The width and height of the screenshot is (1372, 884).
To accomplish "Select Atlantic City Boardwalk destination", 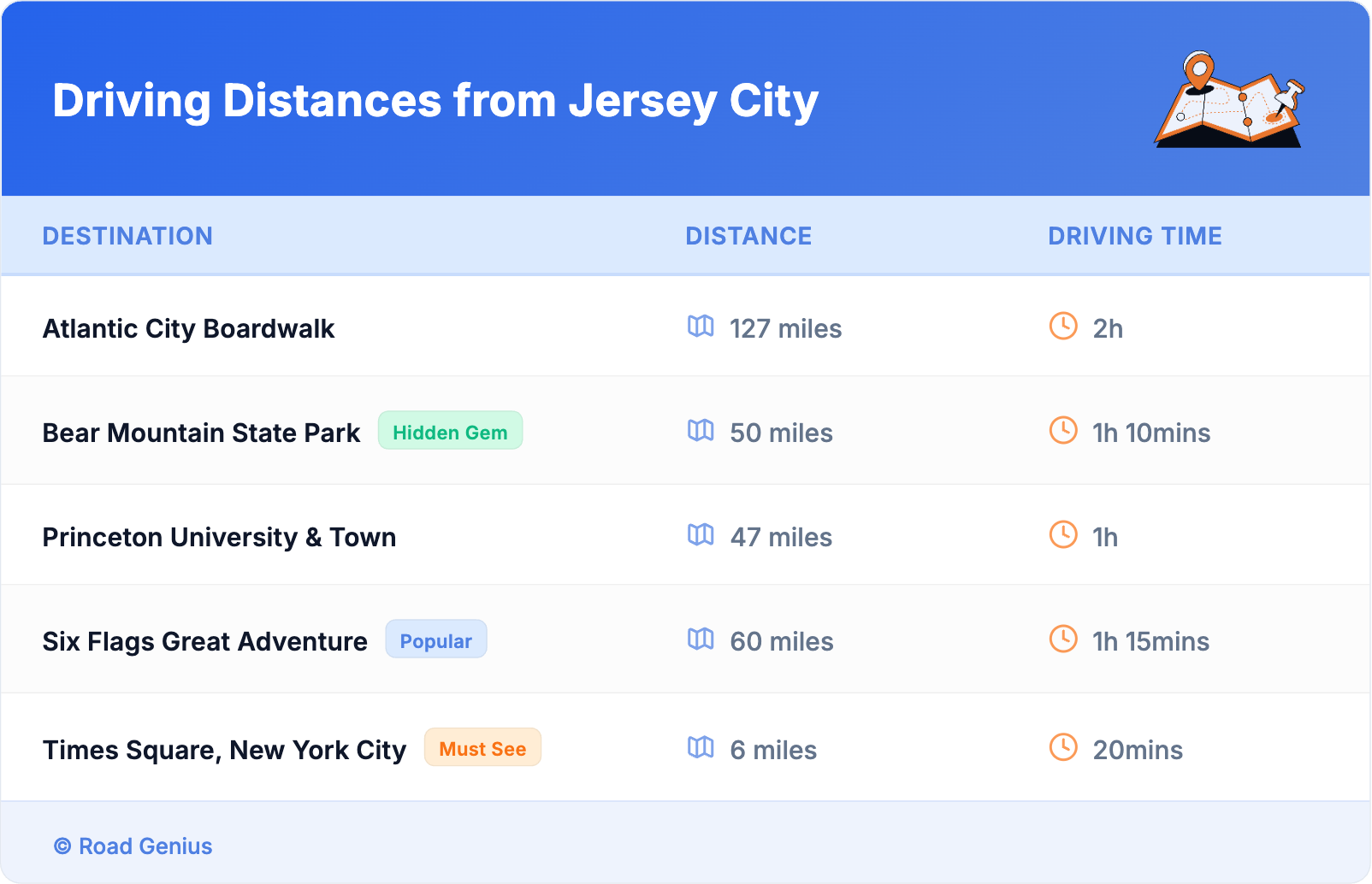I will [188, 329].
